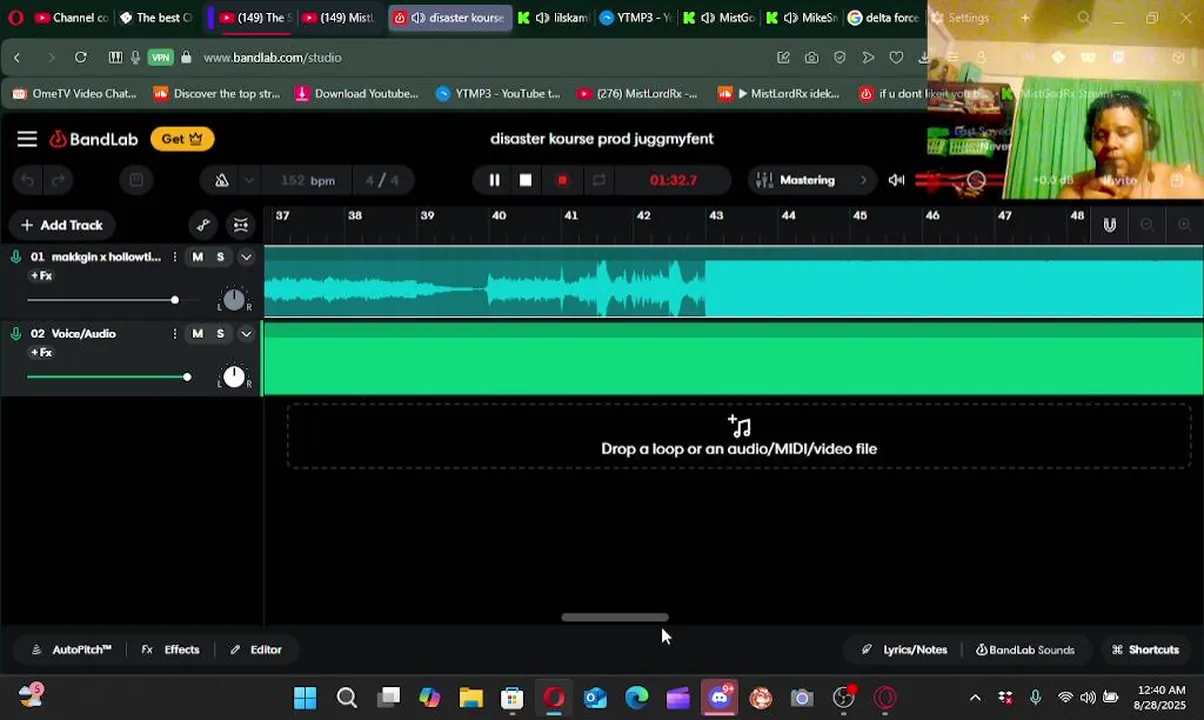Open Voice/Audio track three-dot menu
This screenshot has height=720, width=1204.
(175, 334)
